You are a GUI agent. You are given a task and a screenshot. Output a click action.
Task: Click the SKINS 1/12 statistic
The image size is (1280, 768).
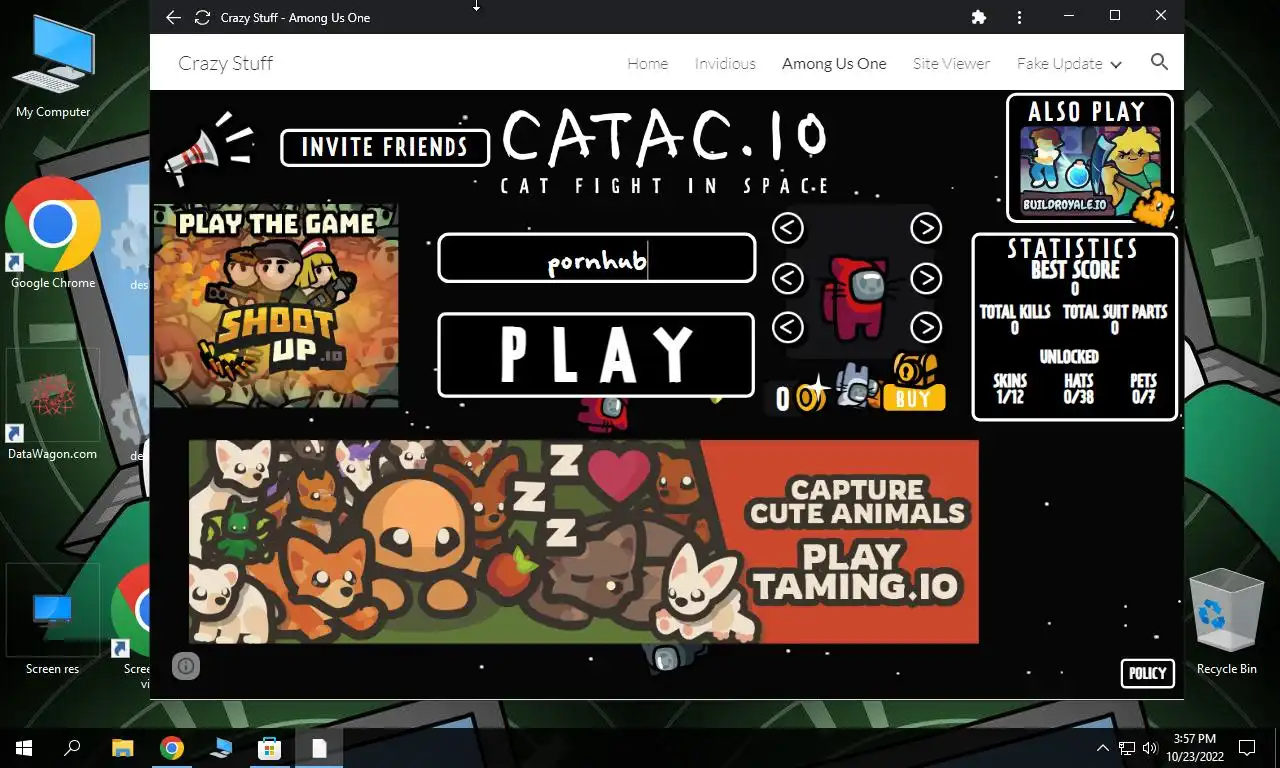pos(1010,389)
